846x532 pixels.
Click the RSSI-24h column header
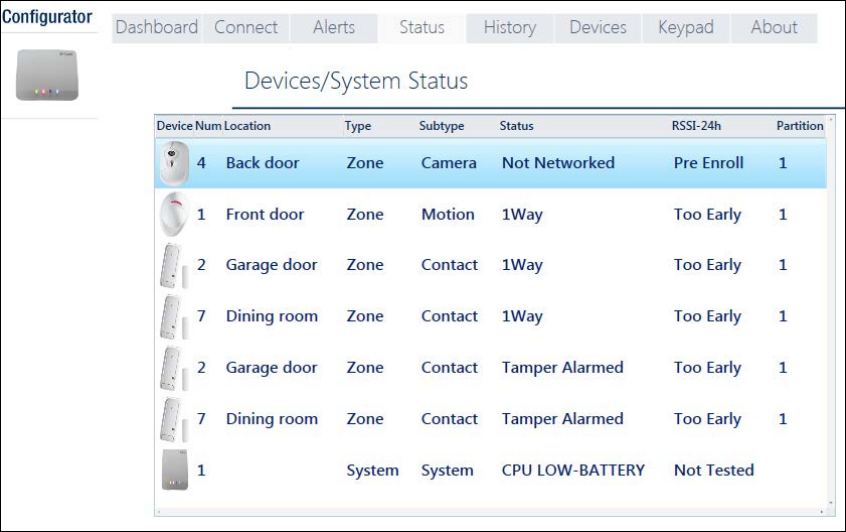[697, 126]
